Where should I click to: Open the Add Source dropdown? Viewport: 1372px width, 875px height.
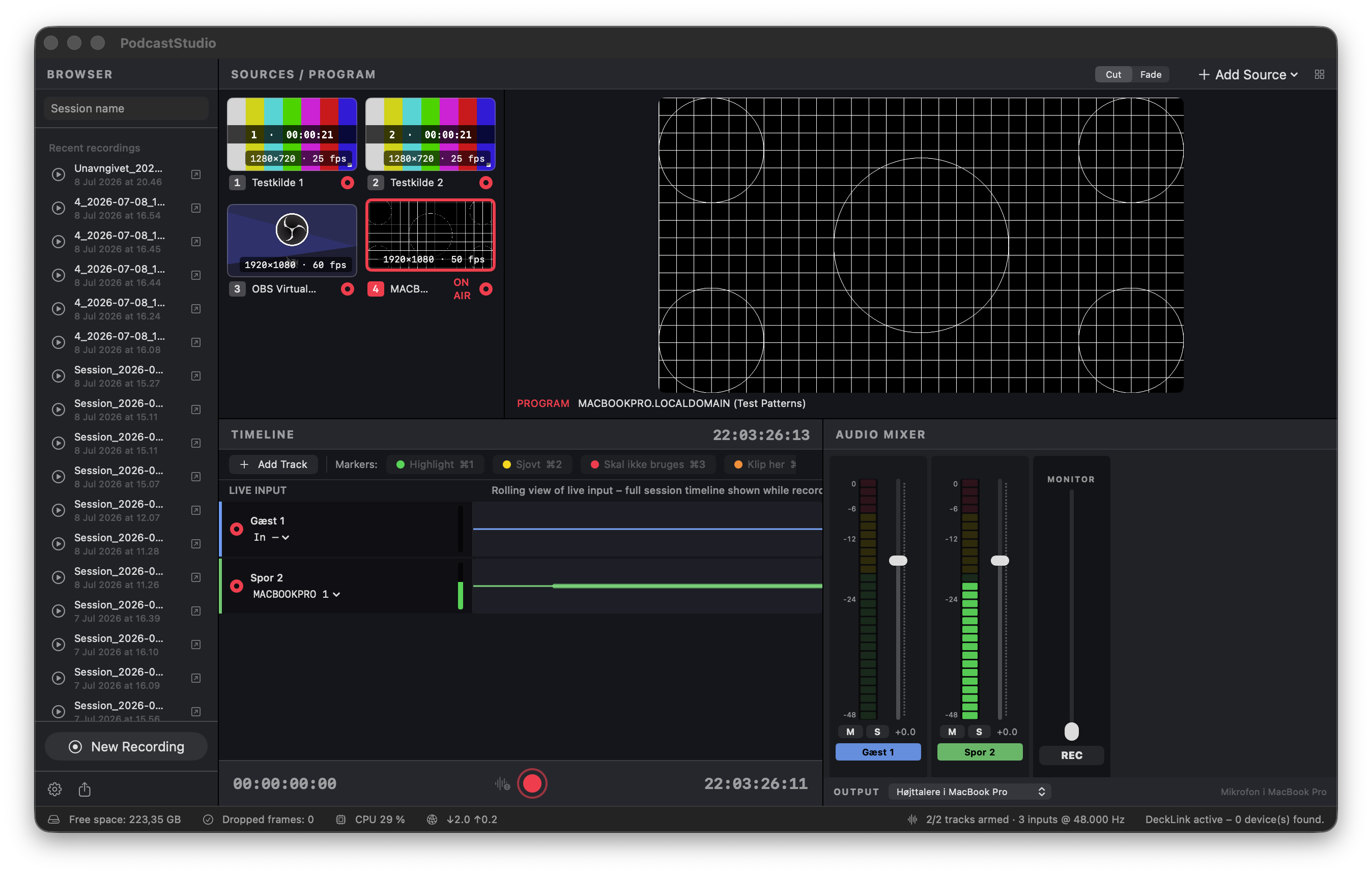click(x=1248, y=75)
